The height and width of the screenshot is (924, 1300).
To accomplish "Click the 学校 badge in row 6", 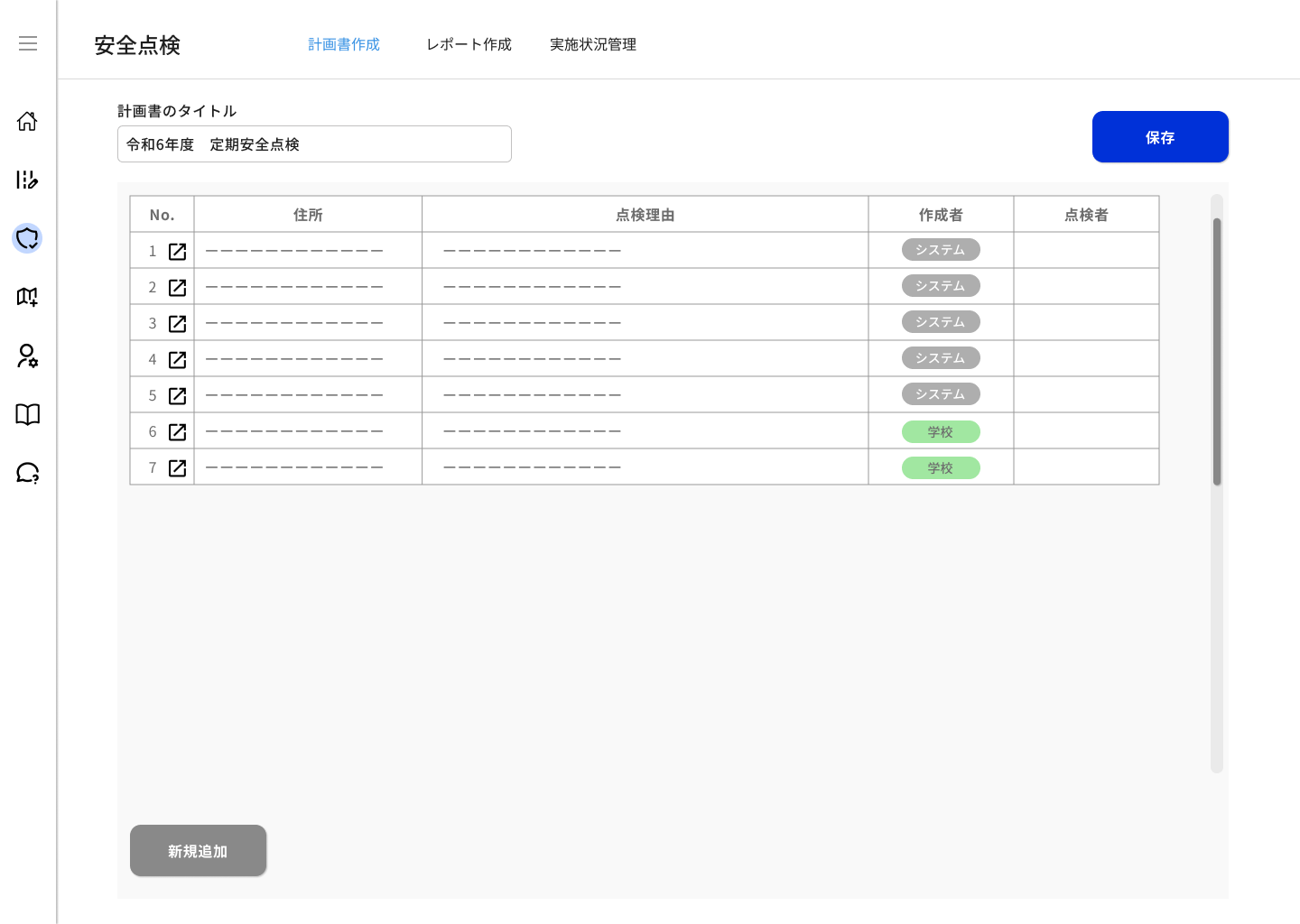I will (940, 431).
